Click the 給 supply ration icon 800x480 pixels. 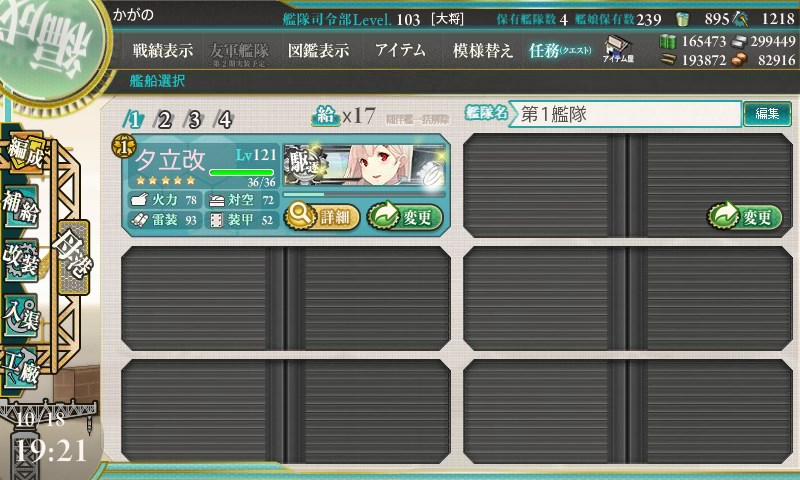click(326, 116)
